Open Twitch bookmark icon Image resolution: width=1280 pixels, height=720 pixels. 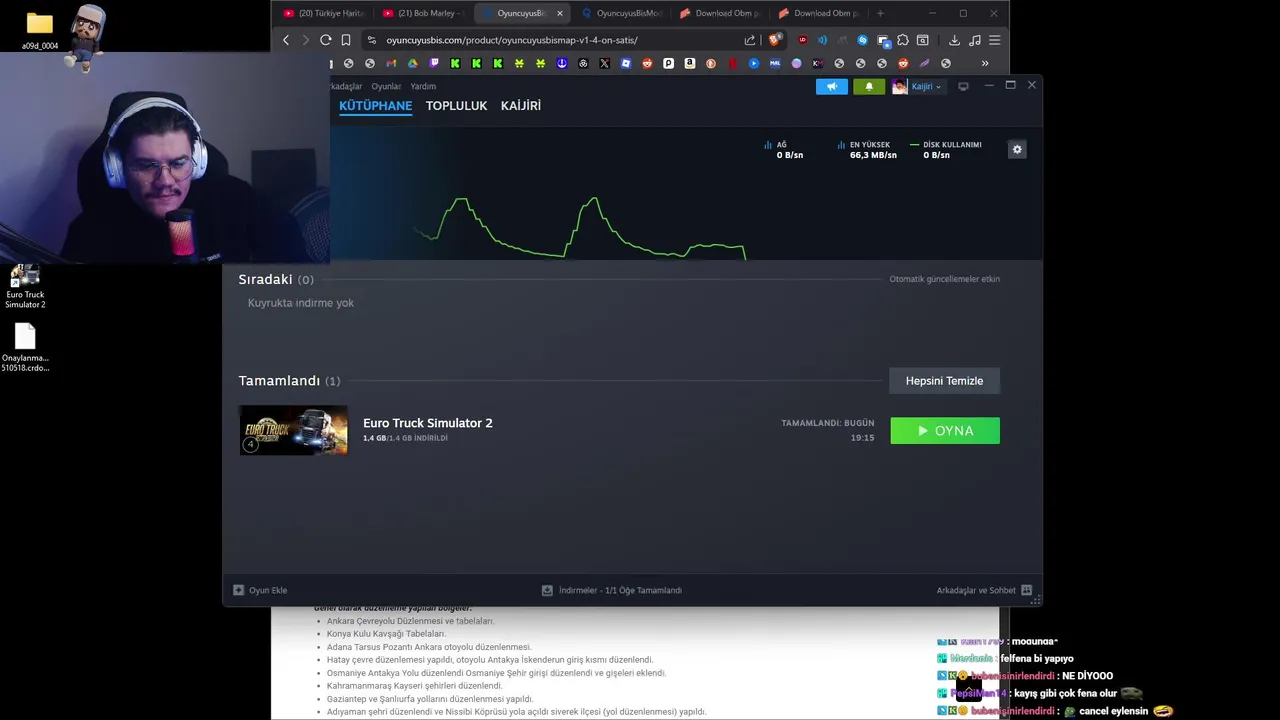pos(434,63)
